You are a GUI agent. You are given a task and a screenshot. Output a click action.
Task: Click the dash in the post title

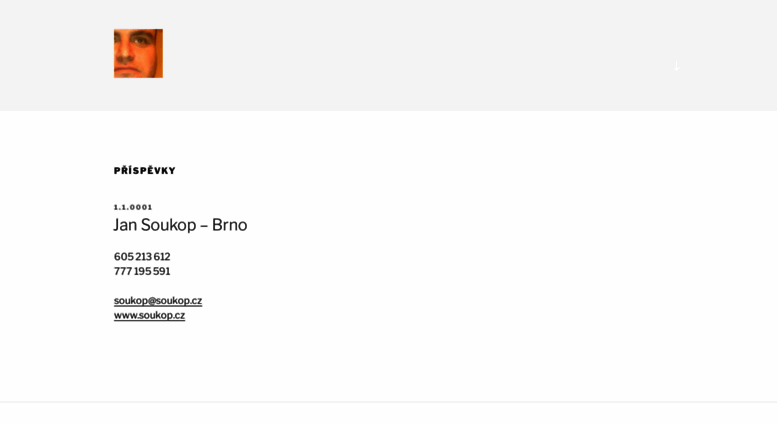point(204,226)
